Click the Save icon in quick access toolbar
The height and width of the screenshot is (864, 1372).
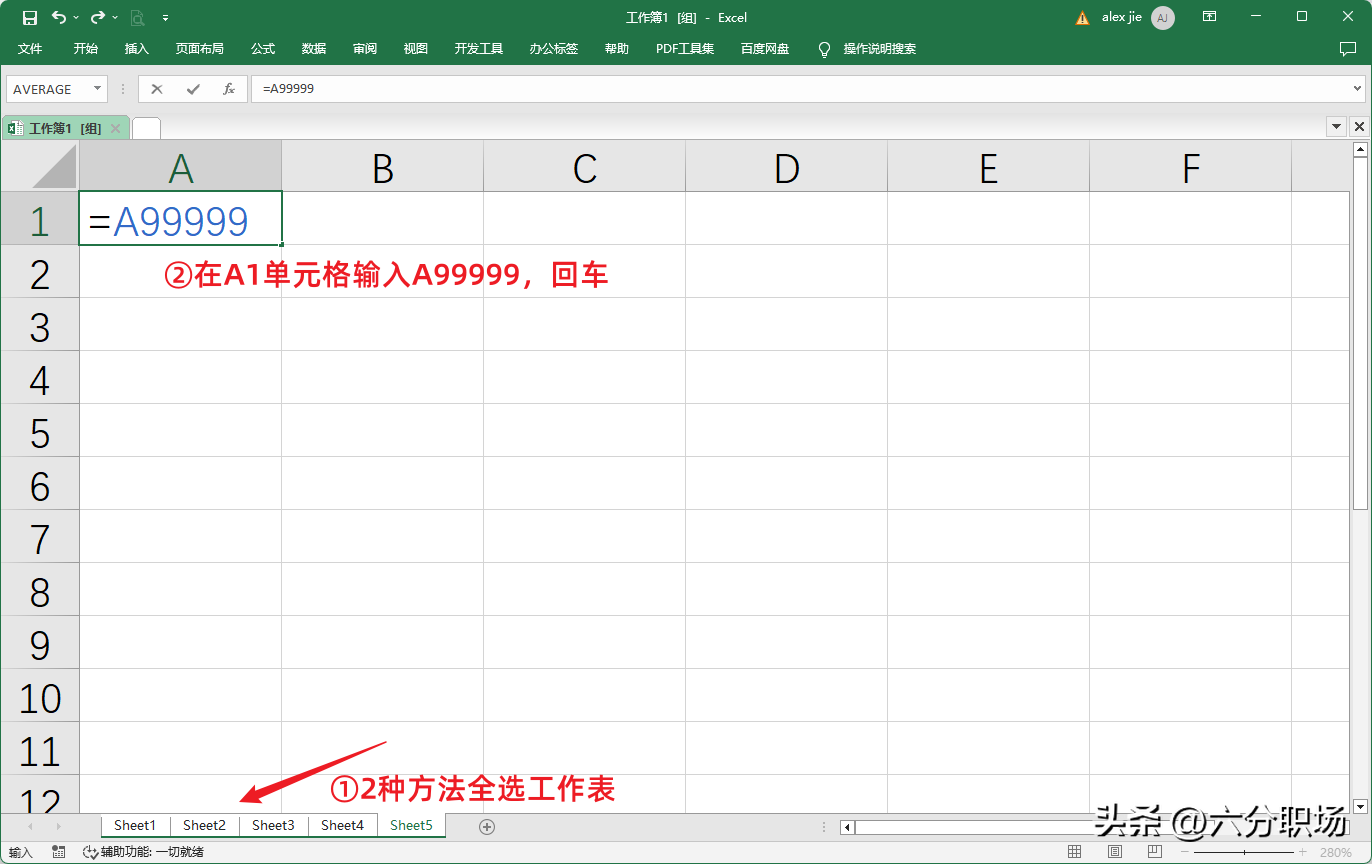(x=30, y=17)
